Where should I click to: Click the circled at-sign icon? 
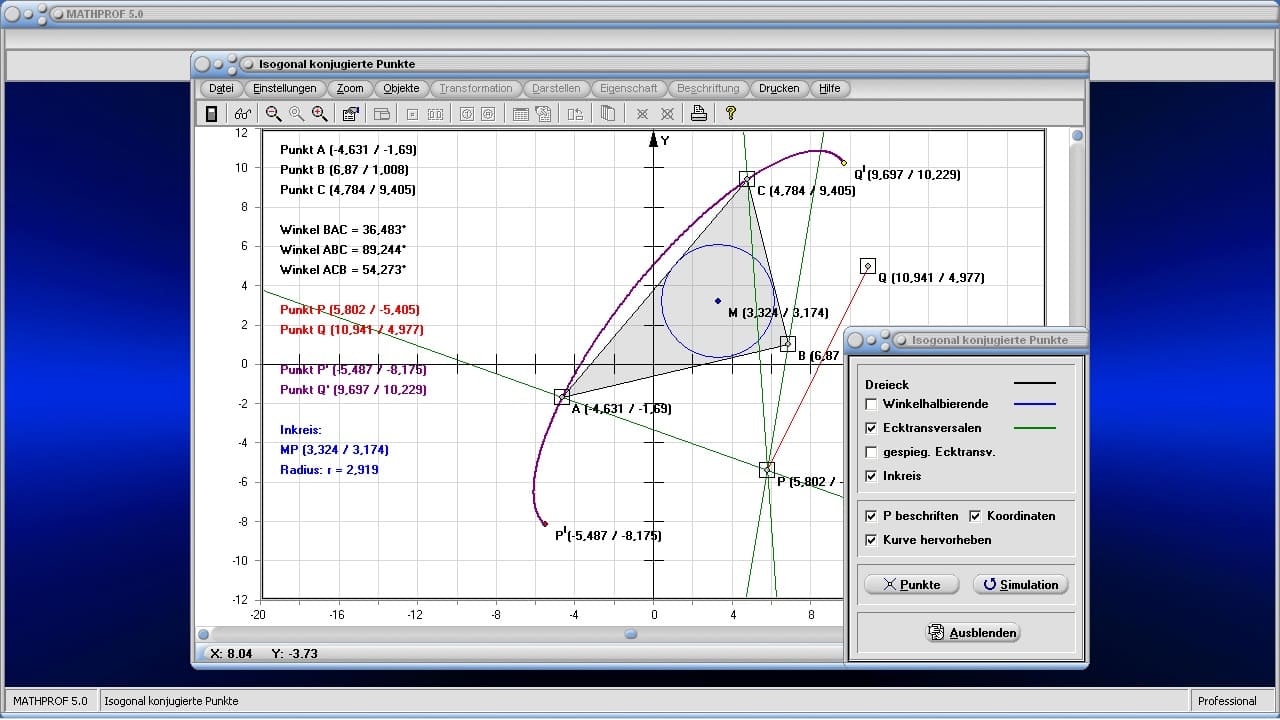pyautogui.click(x=488, y=114)
